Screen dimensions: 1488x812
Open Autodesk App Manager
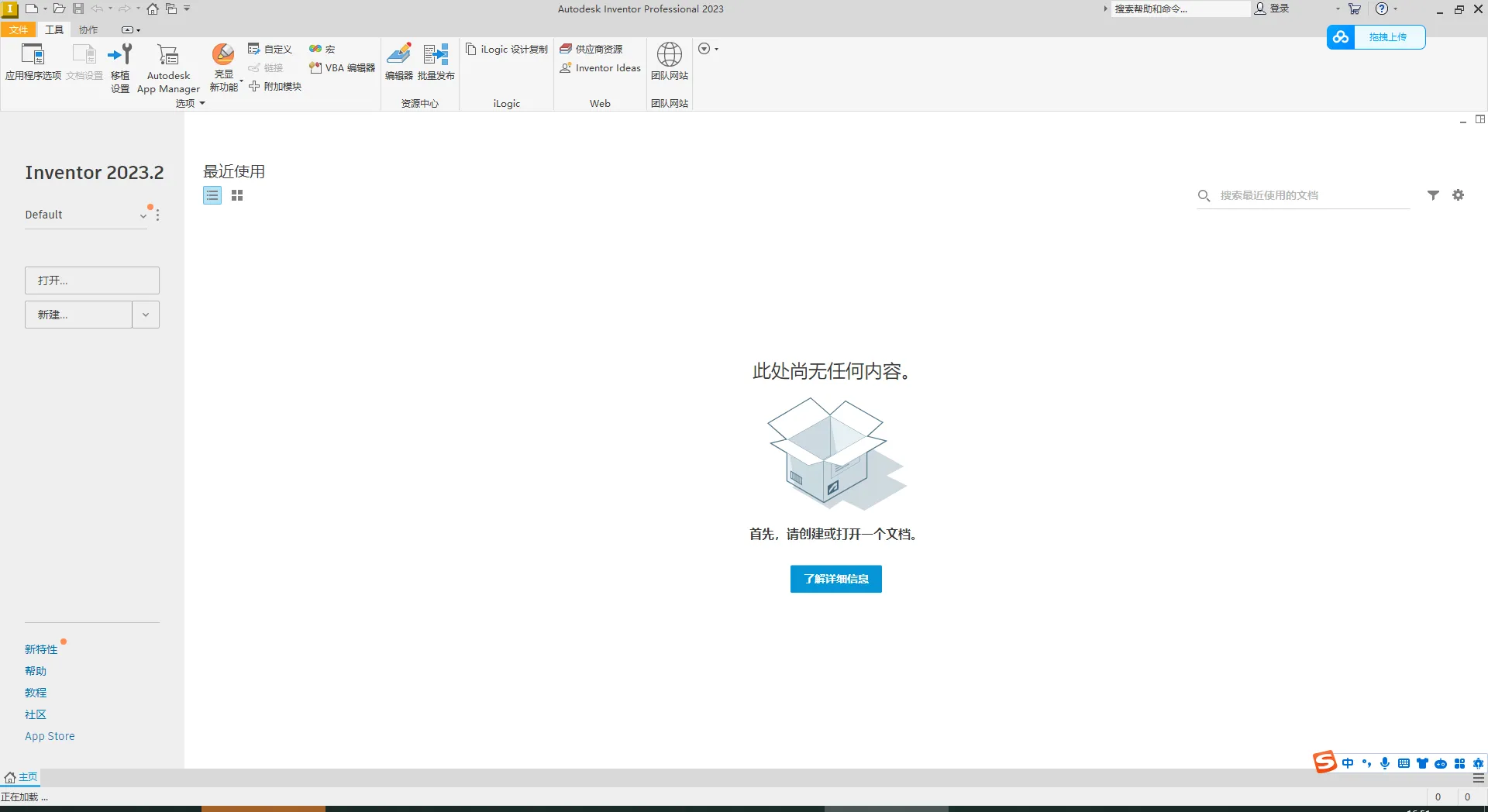coord(168,62)
